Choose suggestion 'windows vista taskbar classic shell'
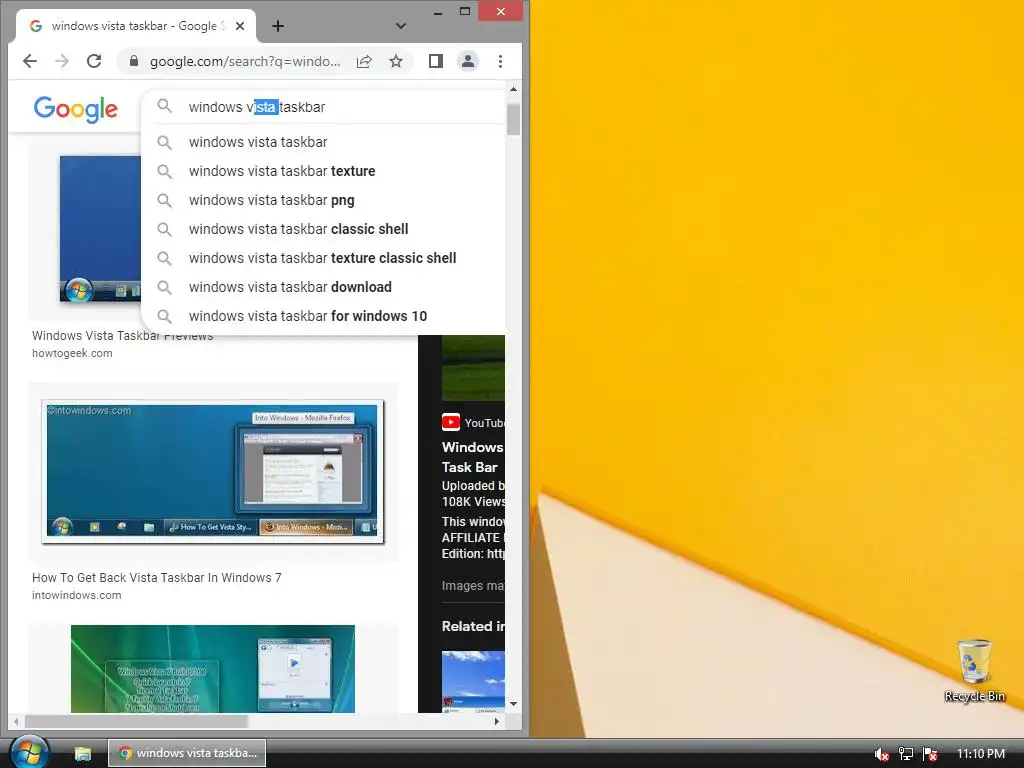 click(x=323, y=229)
